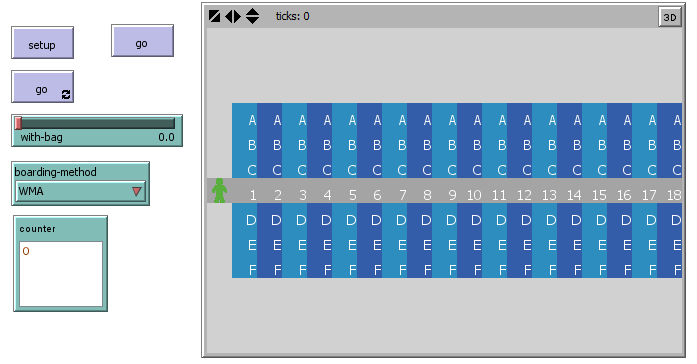Image resolution: width=697 pixels, height=364 pixels.
Task: Start the forever go button with loop icon
Action: [42, 87]
